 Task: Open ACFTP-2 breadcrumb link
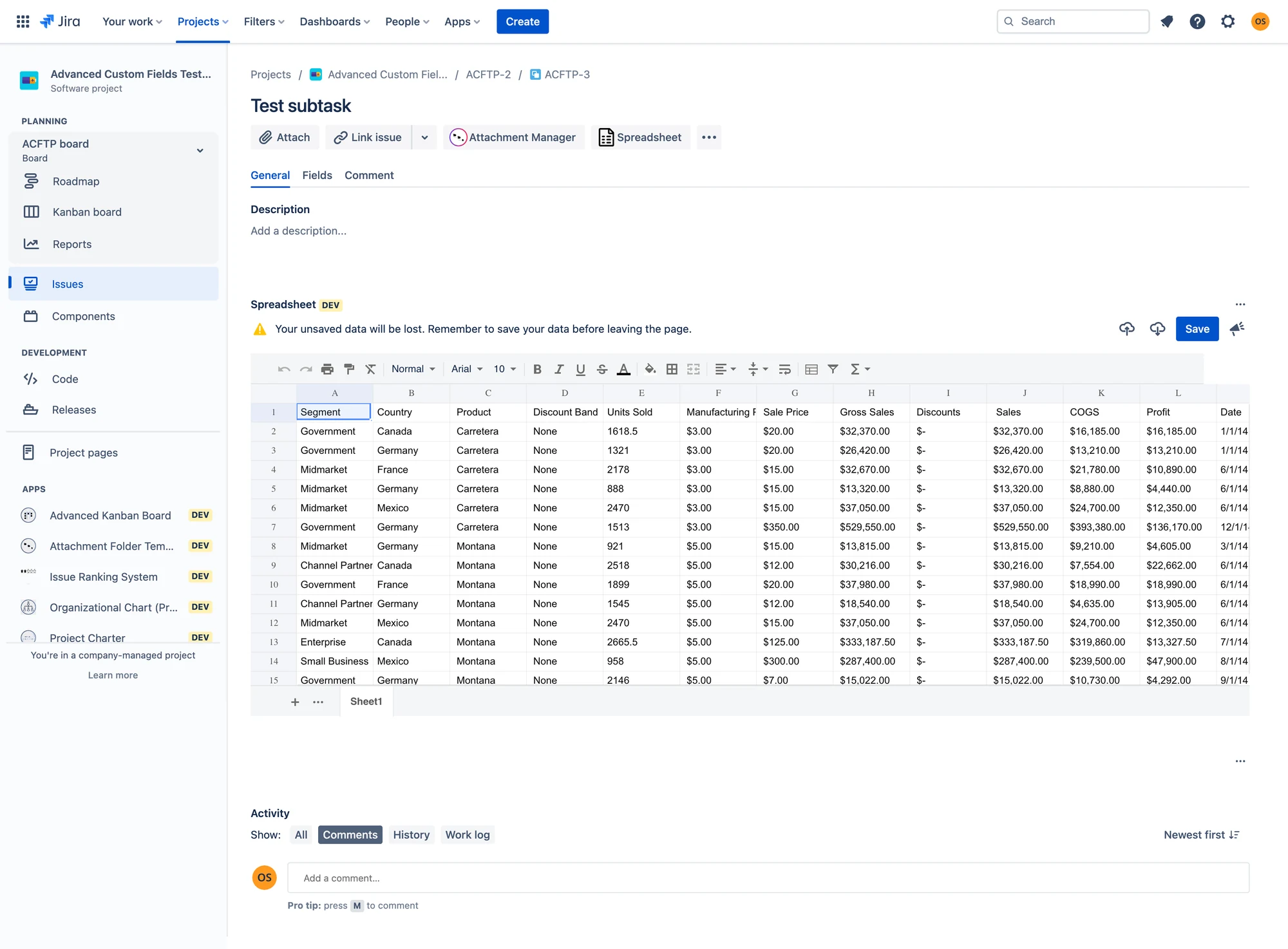(x=488, y=75)
